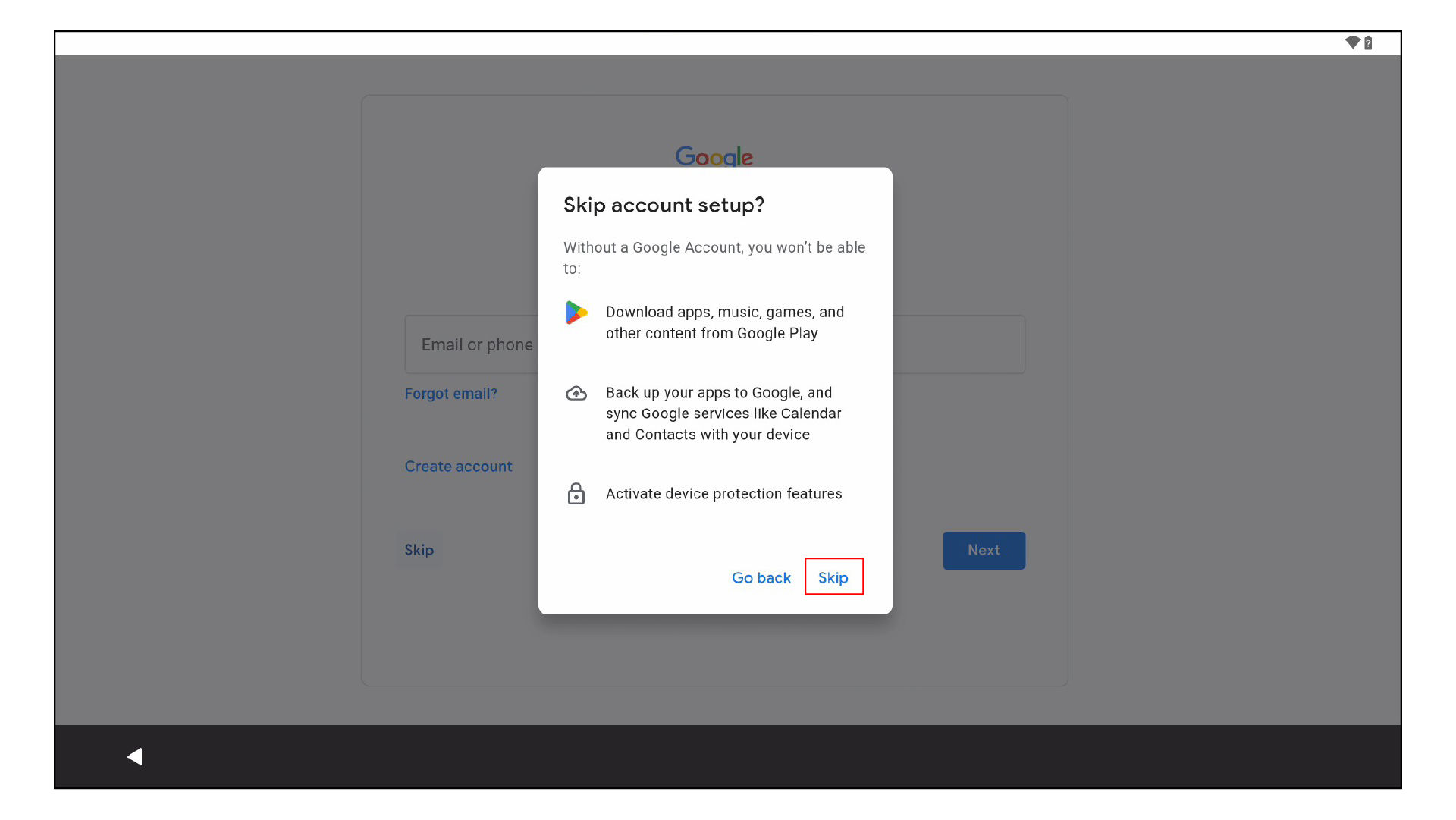
Task: Click Skip on the sign-in page
Action: coord(419,550)
